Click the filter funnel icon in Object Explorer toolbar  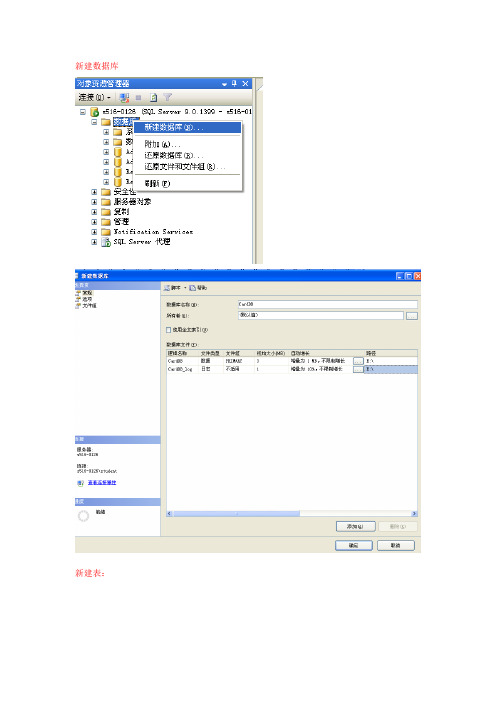tap(167, 97)
